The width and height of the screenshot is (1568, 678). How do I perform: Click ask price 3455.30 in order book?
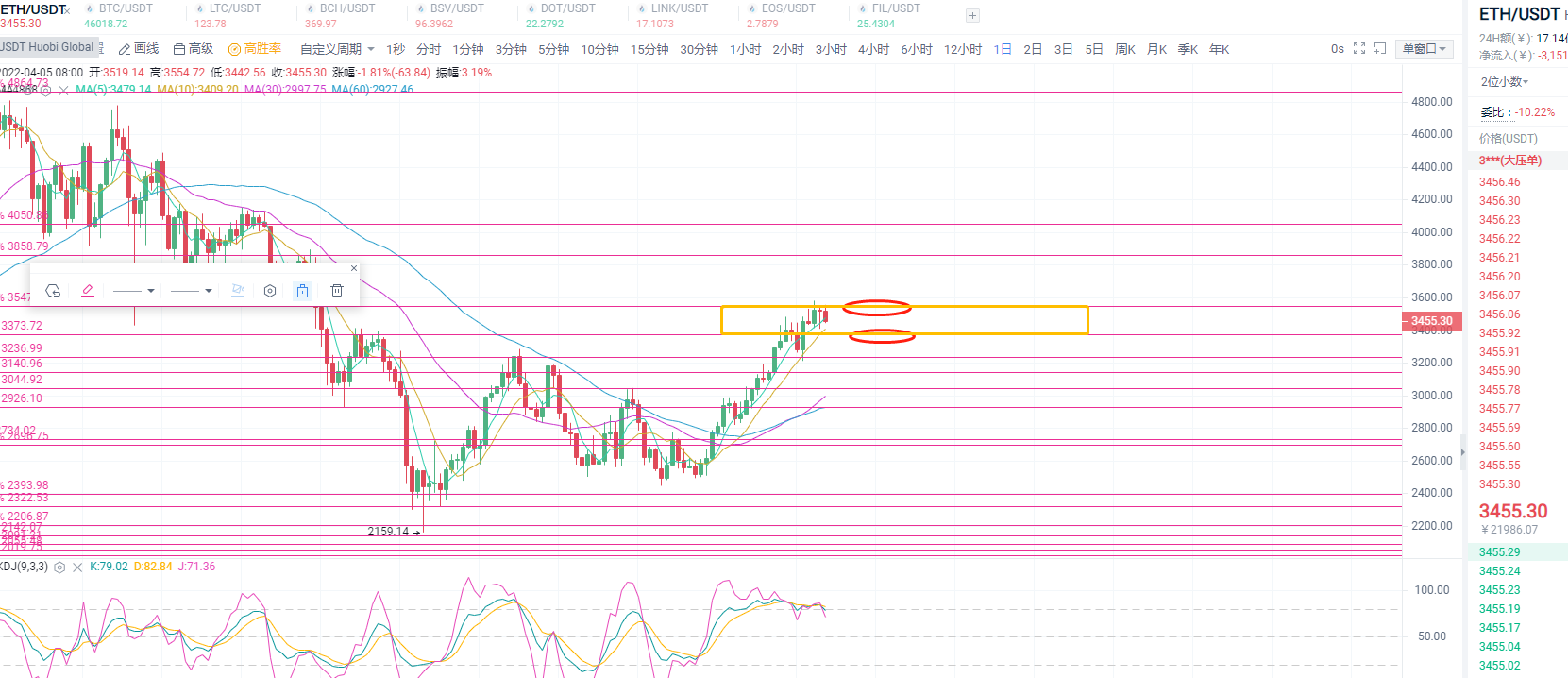[x=1500, y=484]
